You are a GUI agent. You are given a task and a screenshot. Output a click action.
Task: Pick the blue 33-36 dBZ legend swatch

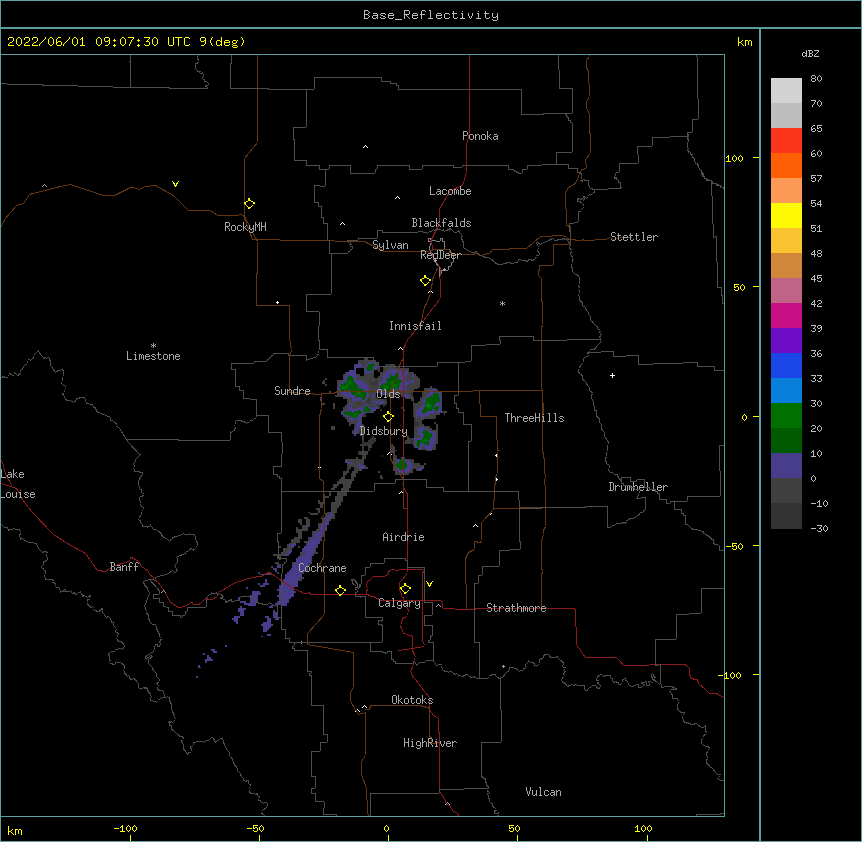pos(786,365)
